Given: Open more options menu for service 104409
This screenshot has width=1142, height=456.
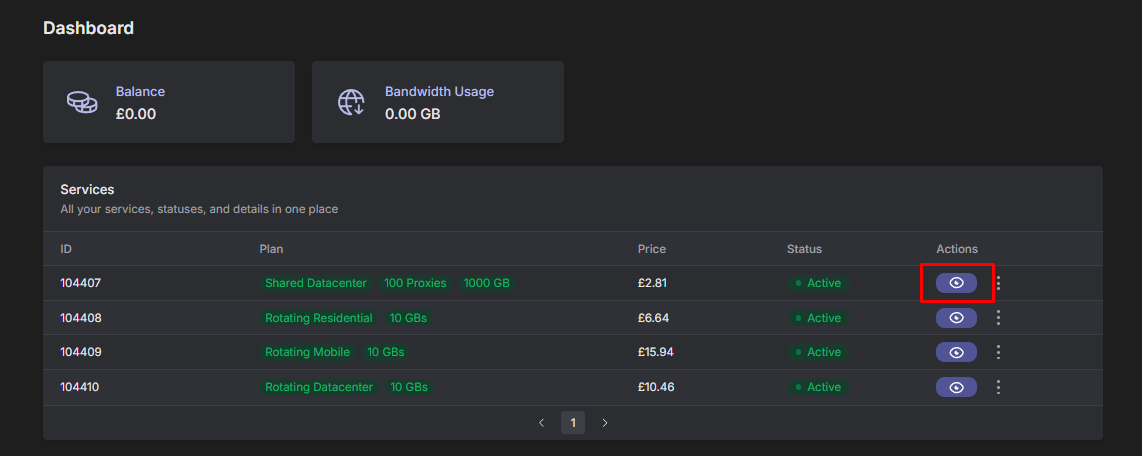Looking at the screenshot, I should tap(999, 352).
